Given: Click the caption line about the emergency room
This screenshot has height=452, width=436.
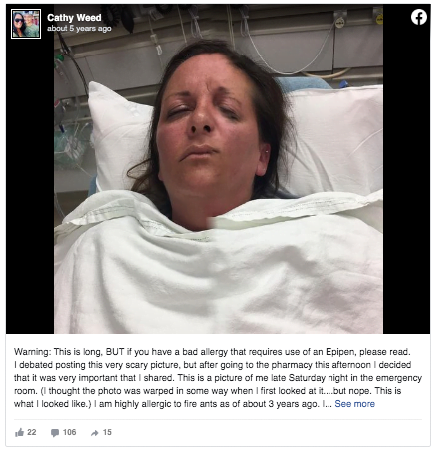Looking at the screenshot, I should click(x=218, y=378).
